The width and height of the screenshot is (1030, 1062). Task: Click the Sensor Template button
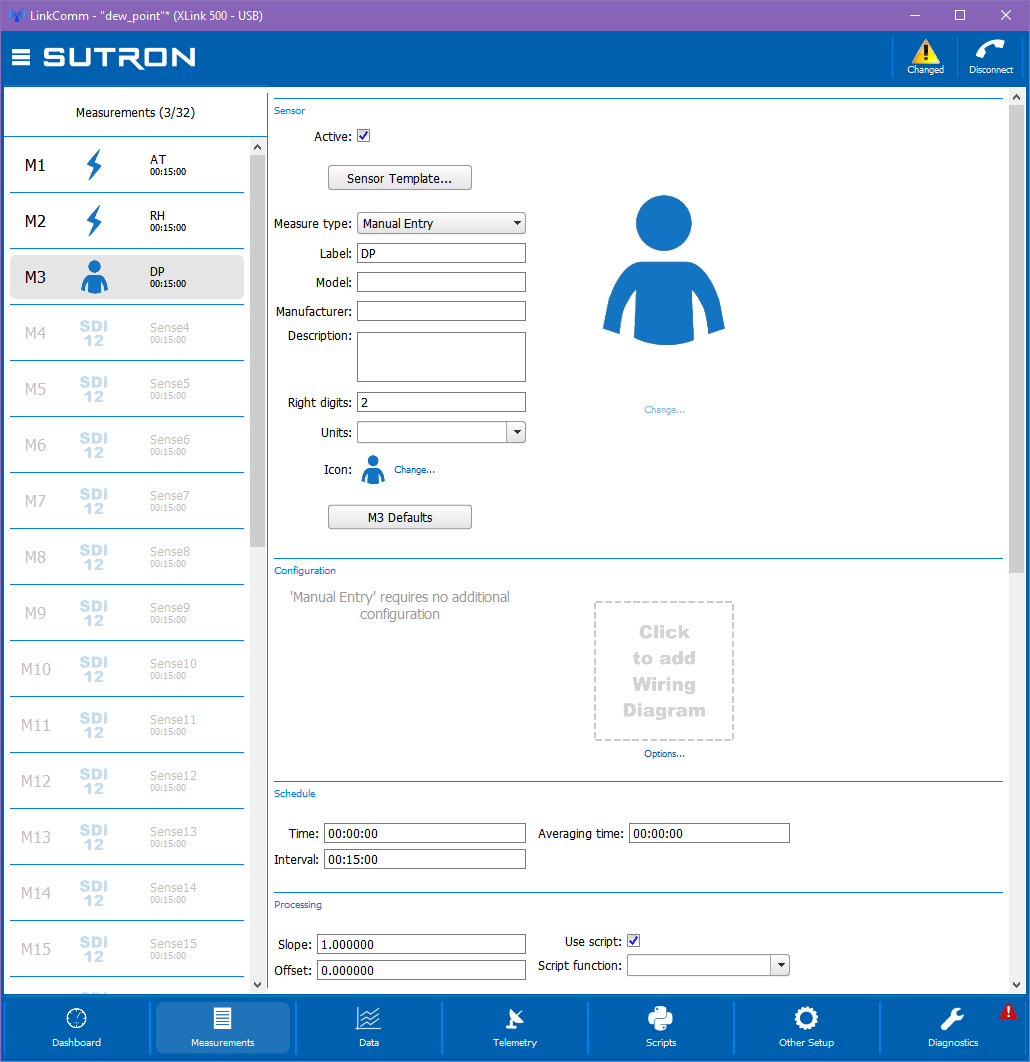coord(400,178)
